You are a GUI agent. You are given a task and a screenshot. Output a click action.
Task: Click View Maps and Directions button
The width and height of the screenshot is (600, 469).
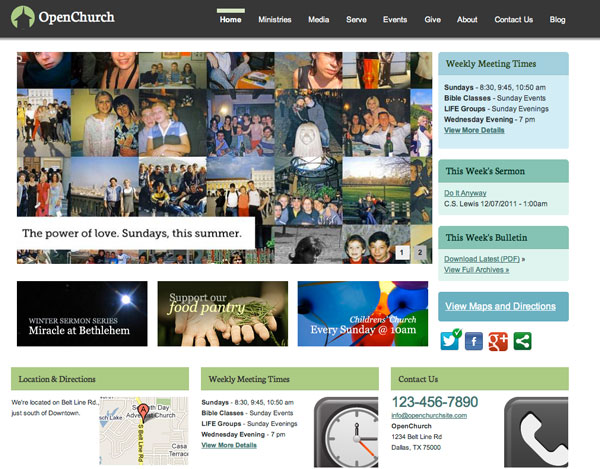(503, 306)
